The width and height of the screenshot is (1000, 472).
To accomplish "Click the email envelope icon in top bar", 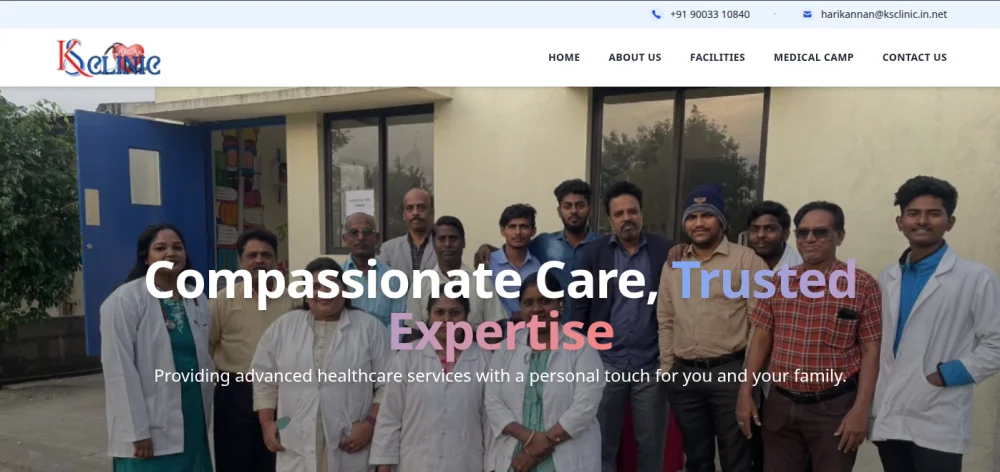I will pyautogui.click(x=807, y=14).
